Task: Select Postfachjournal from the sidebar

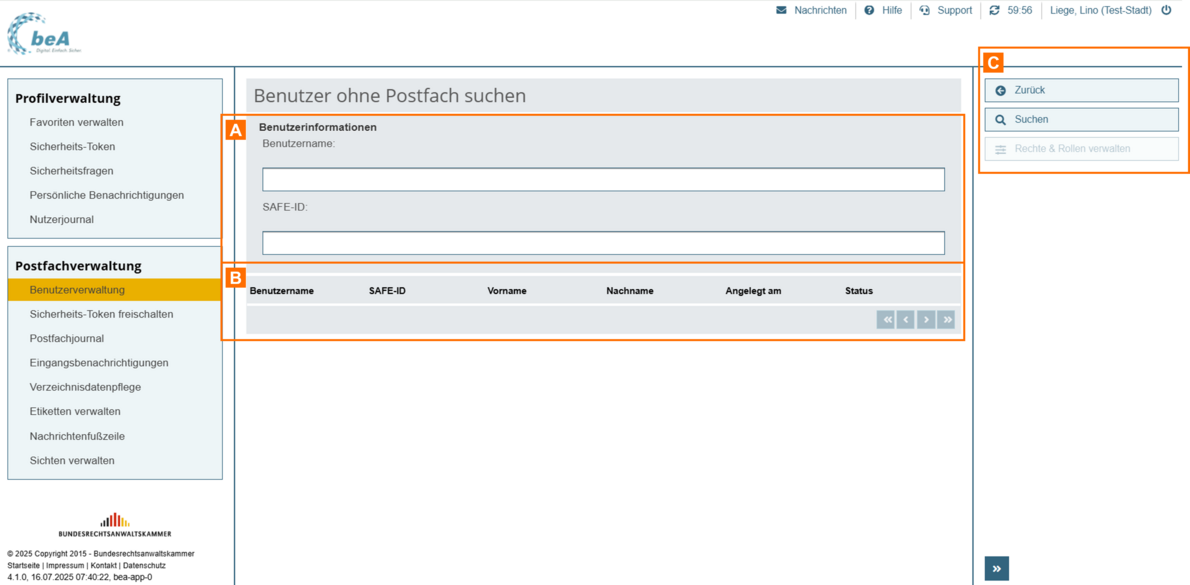Action: point(67,339)
